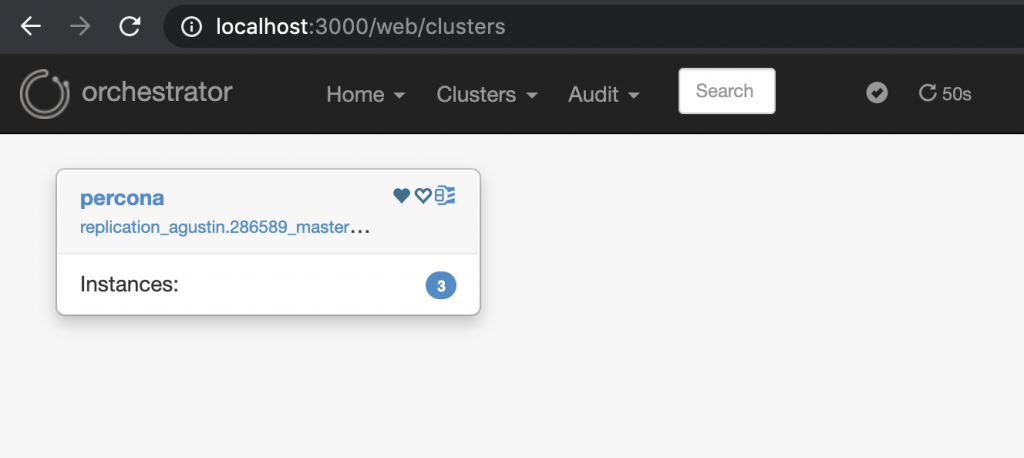Open the Home dropdown menu
1024x458 pixels.
(x=365, y=94)
